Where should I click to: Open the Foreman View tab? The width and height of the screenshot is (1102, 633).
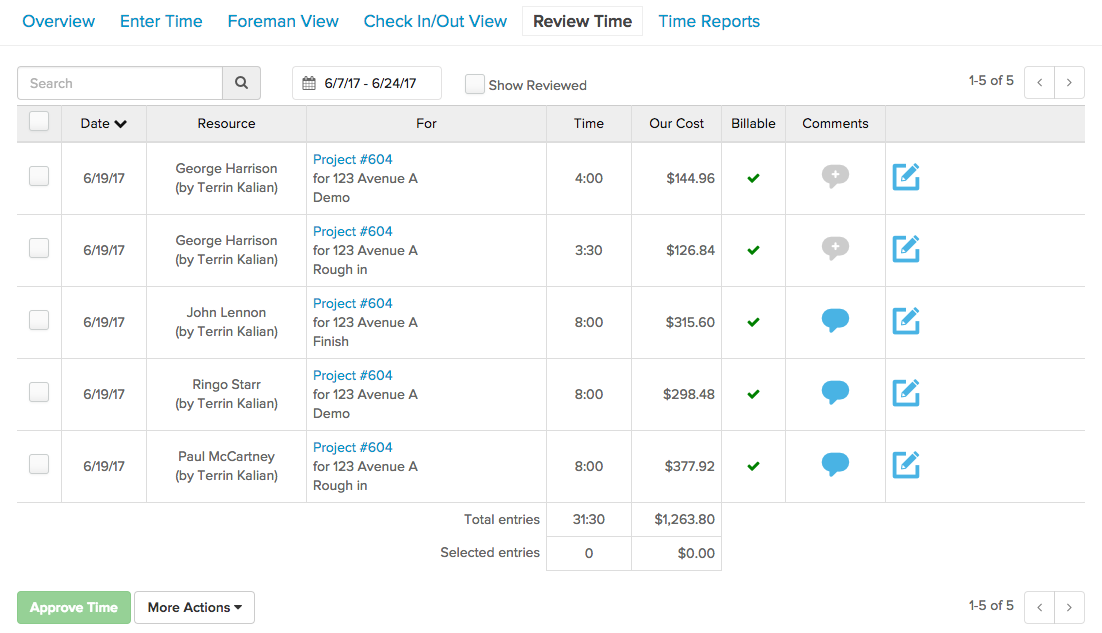tap(283, 21)
